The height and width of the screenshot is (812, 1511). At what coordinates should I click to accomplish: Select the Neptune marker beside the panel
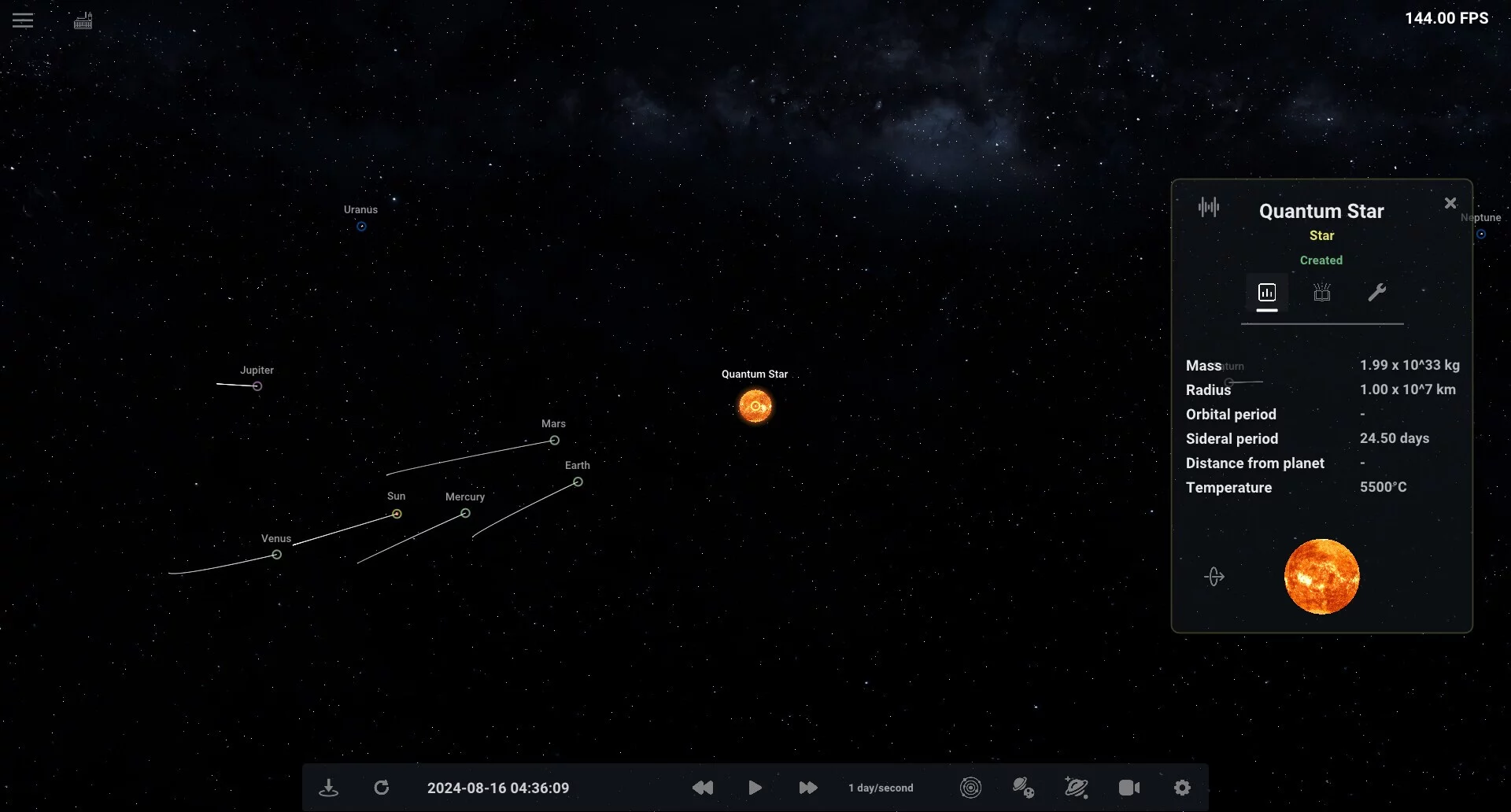pos(1481,234)
